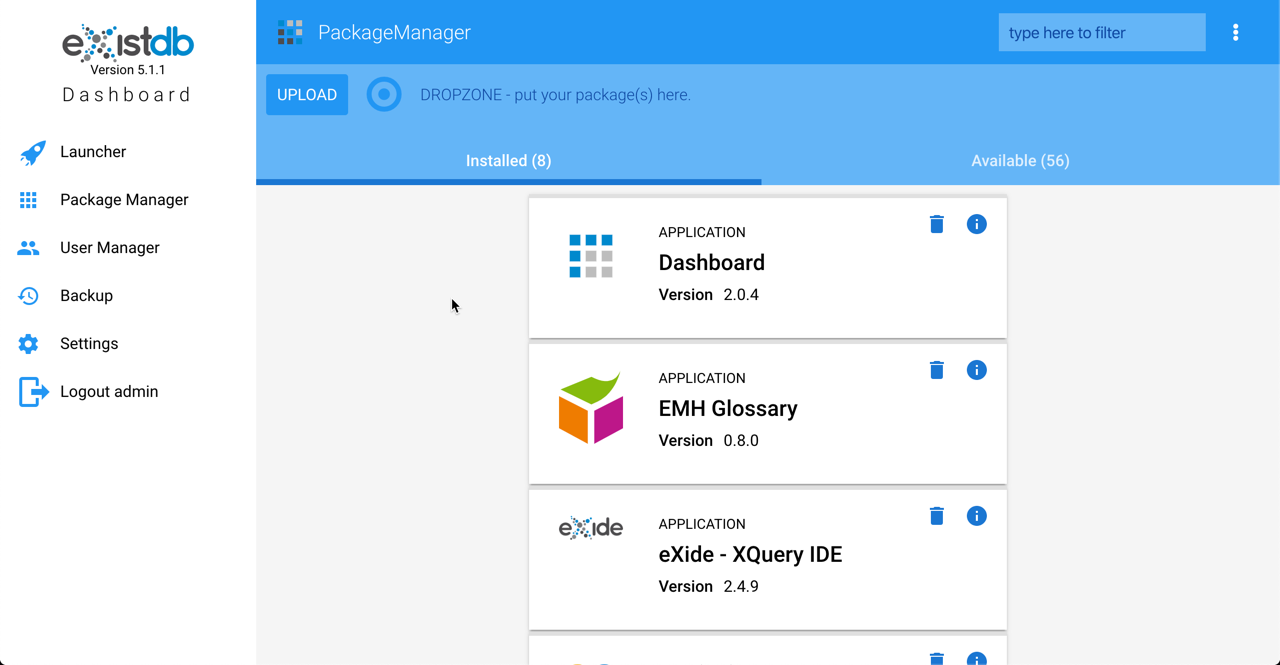This screenshot has height=665, width=1280.
Task: Click the Backup clock icon
Action: click(29, 296)
